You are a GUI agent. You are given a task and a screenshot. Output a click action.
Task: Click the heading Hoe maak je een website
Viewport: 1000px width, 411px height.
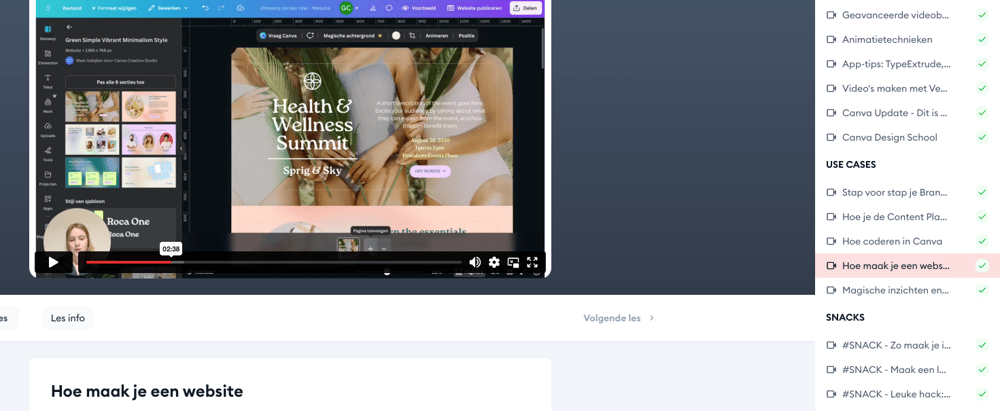(x=147, y=391)
